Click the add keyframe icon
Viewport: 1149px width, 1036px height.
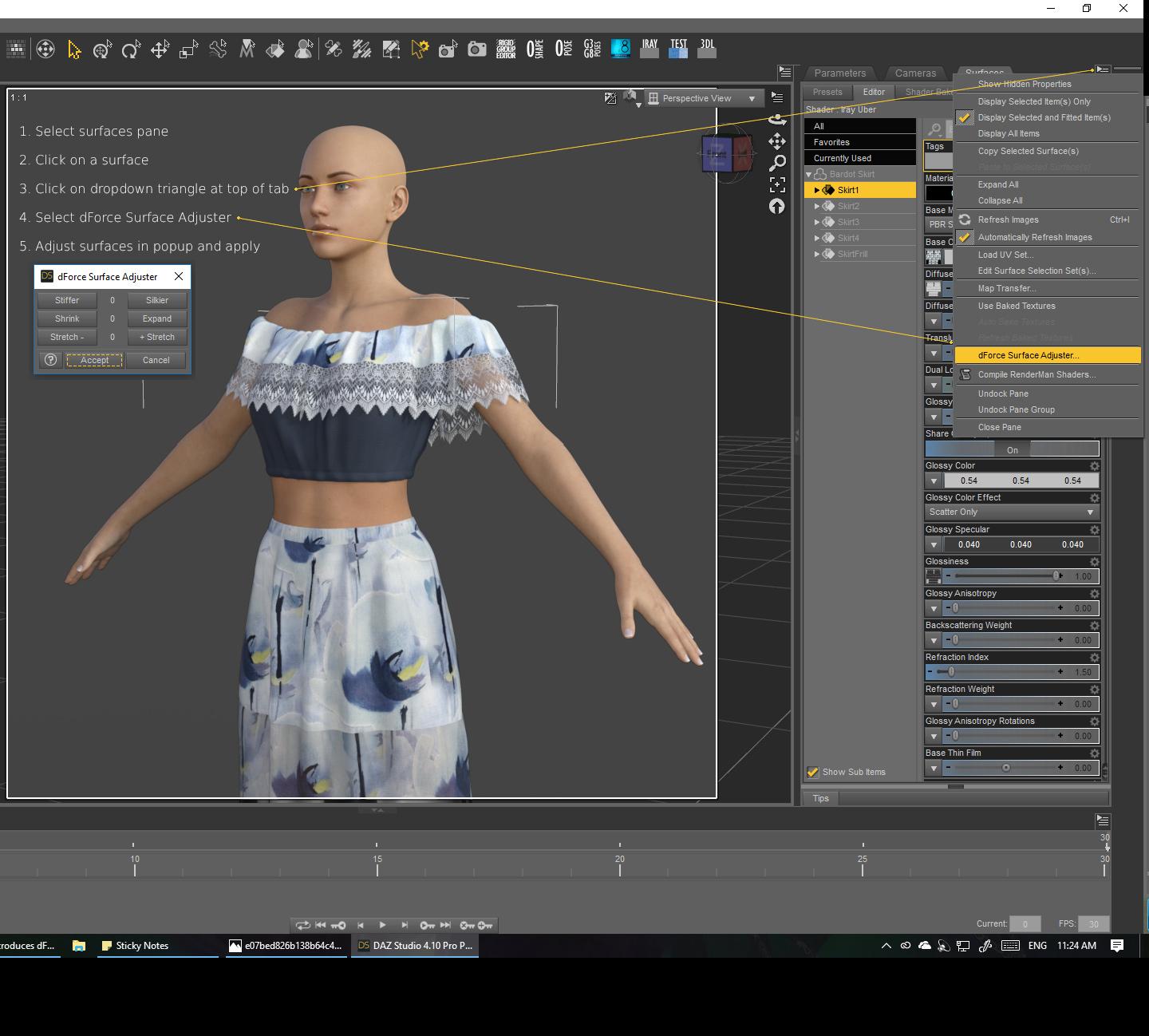(485, 925)
